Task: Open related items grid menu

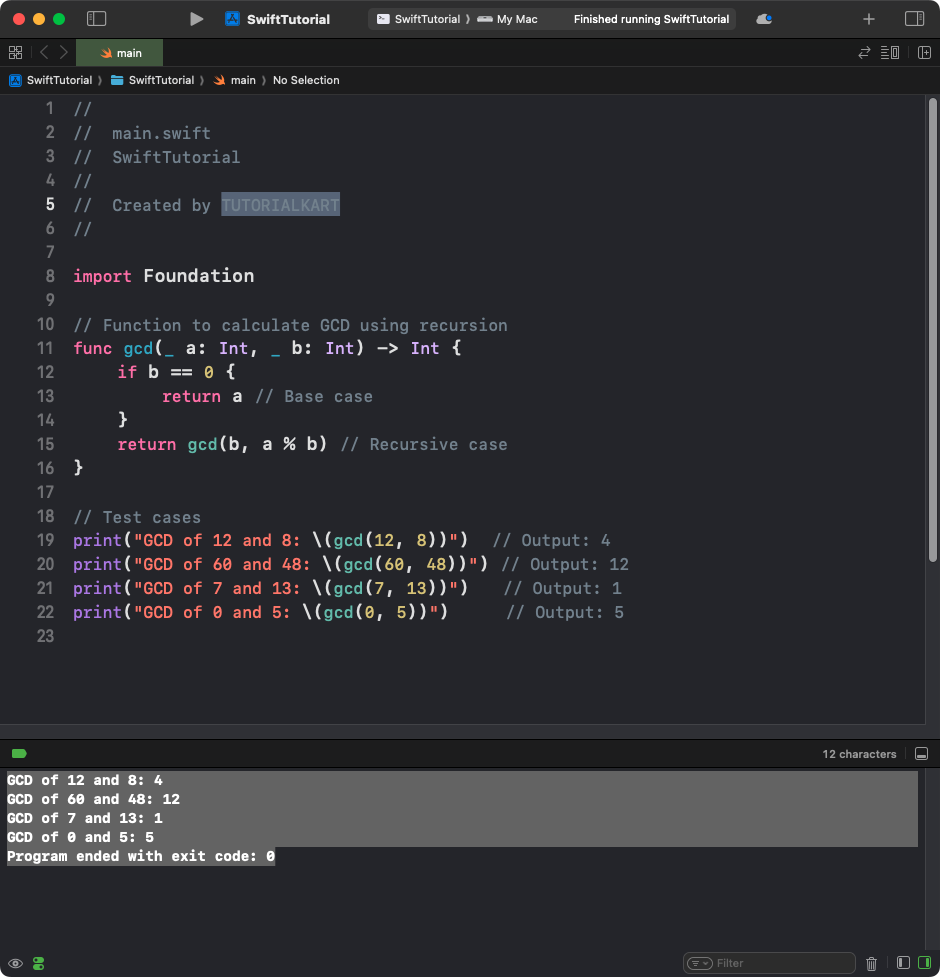Action: [x=15, y=53]
